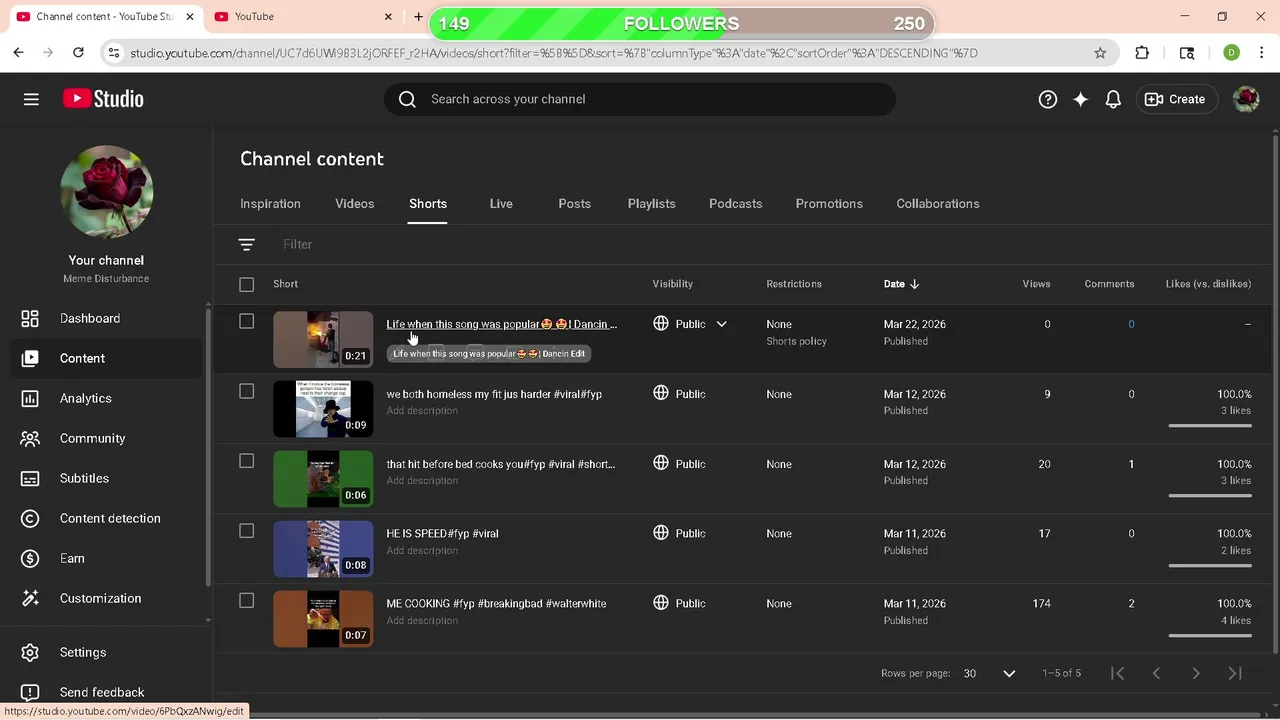1280x720 pixels.
Task: Go to the previous page of rows
Action: pyautogui.click(x=1157, y=673)
